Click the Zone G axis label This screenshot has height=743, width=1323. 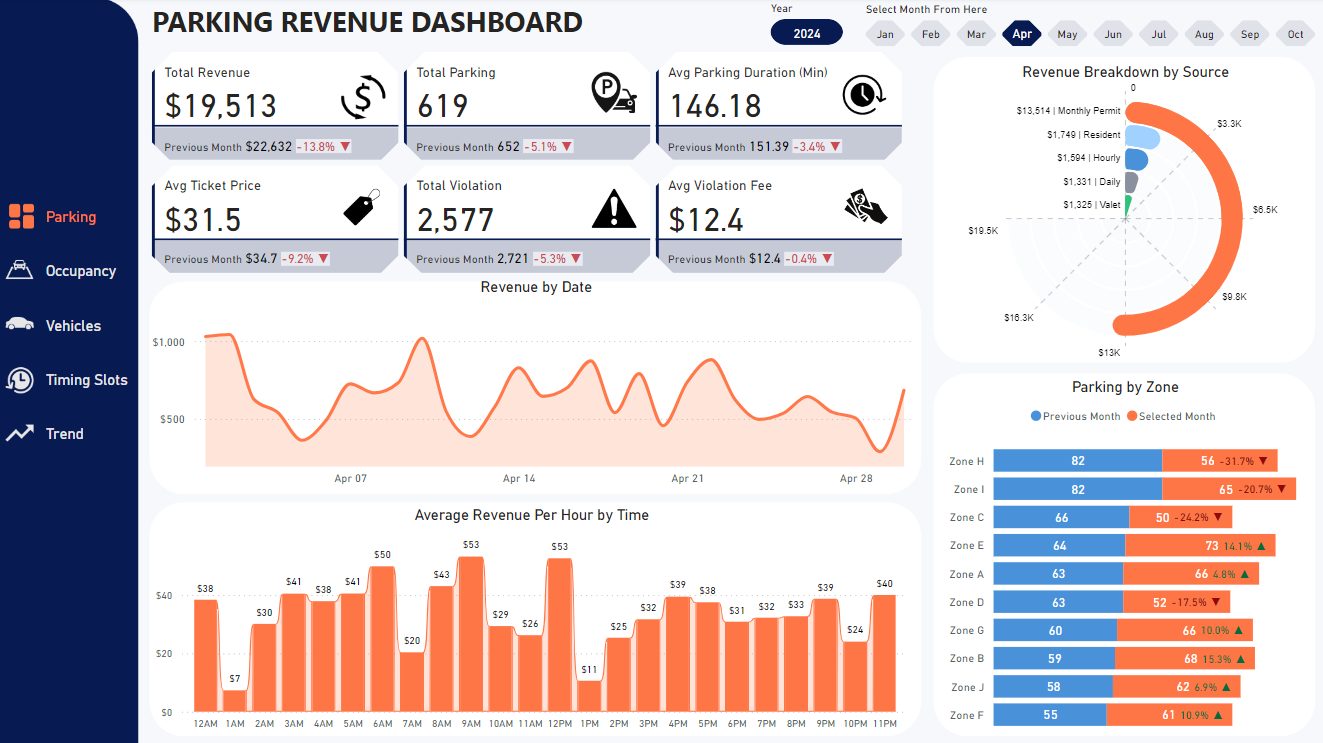pos(967,630)
